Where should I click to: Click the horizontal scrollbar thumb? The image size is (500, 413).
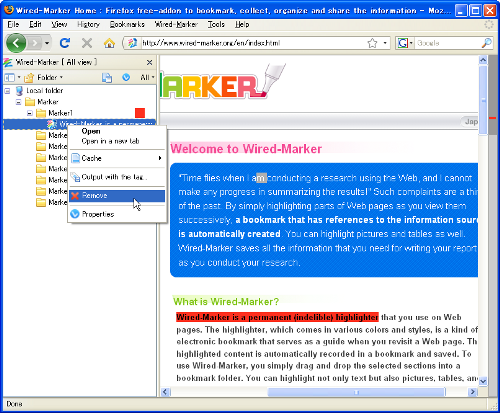(356, 392)
